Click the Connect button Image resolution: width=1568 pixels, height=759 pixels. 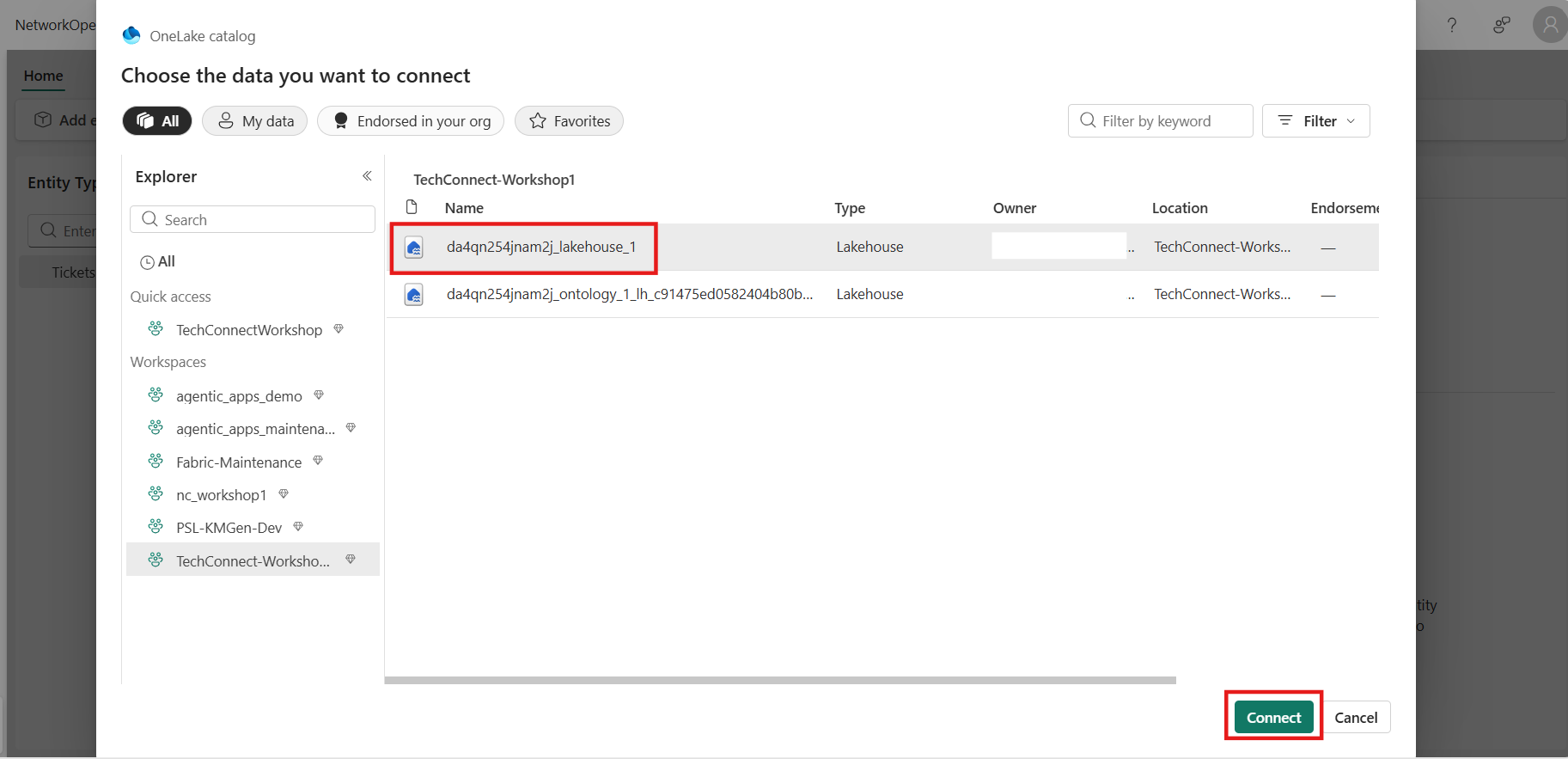coord(1273,718)
